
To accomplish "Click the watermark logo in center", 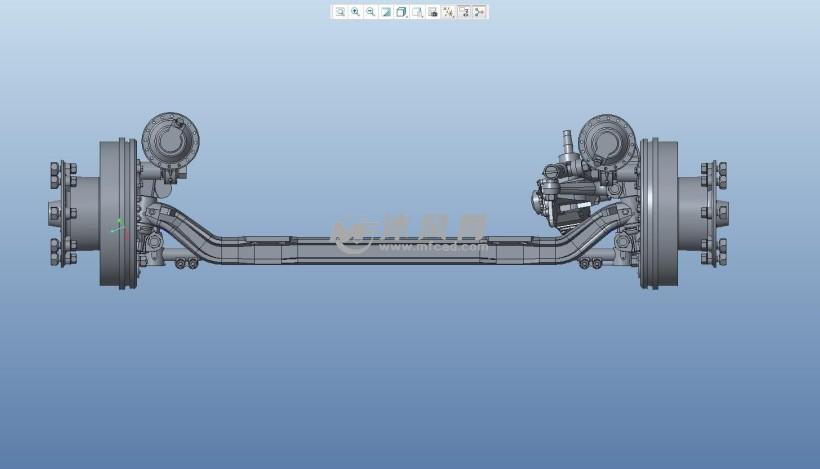I will tap(352, 235).
